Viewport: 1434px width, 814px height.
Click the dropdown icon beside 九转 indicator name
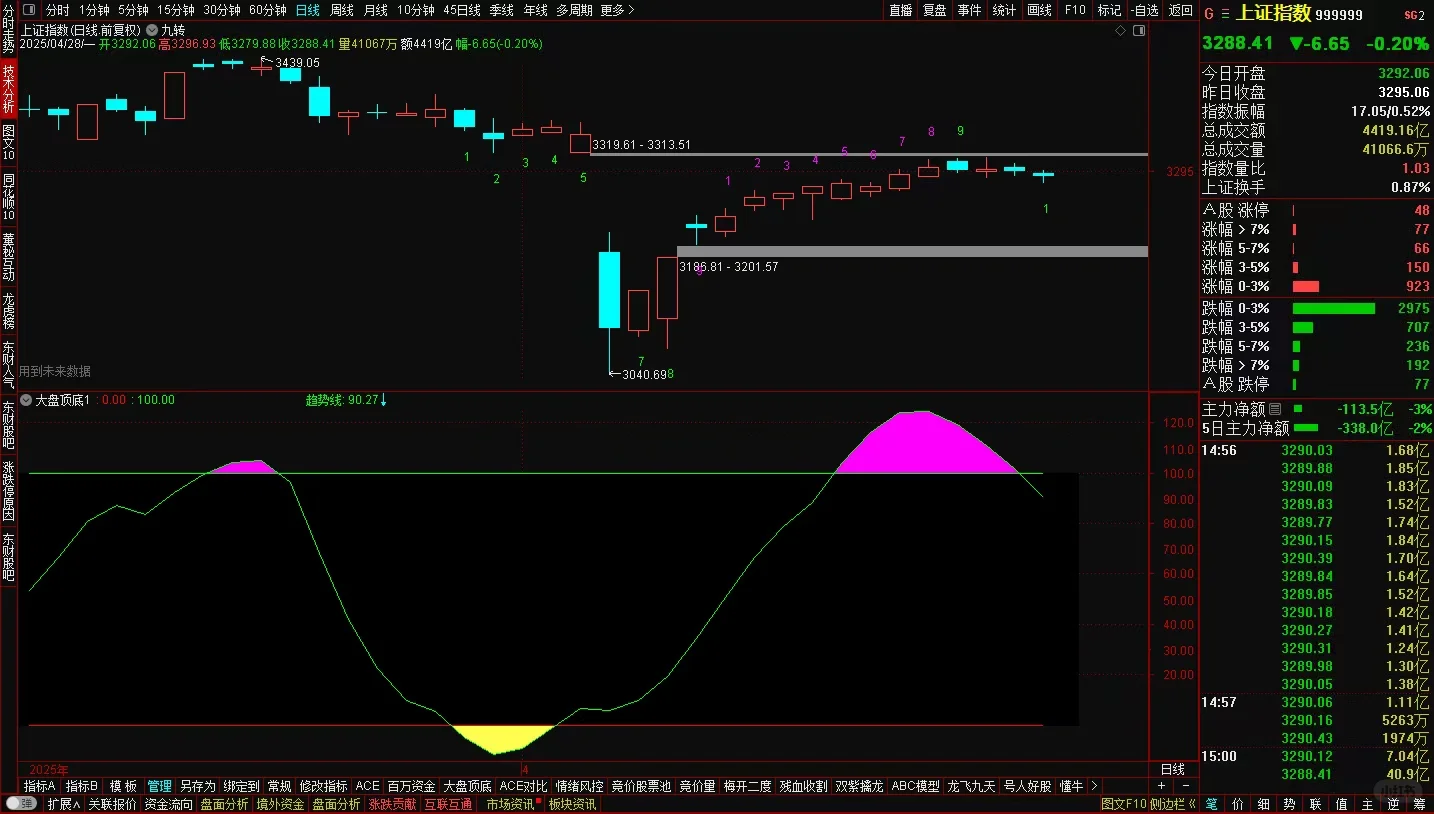coord(152,30)
